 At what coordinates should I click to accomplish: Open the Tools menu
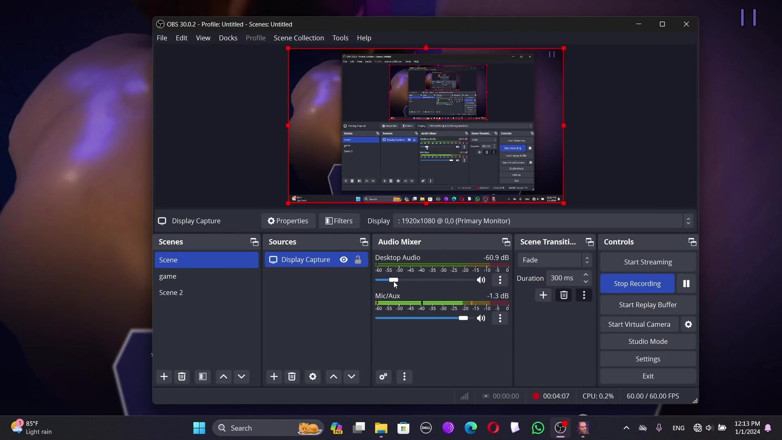(x=341, y=38)
